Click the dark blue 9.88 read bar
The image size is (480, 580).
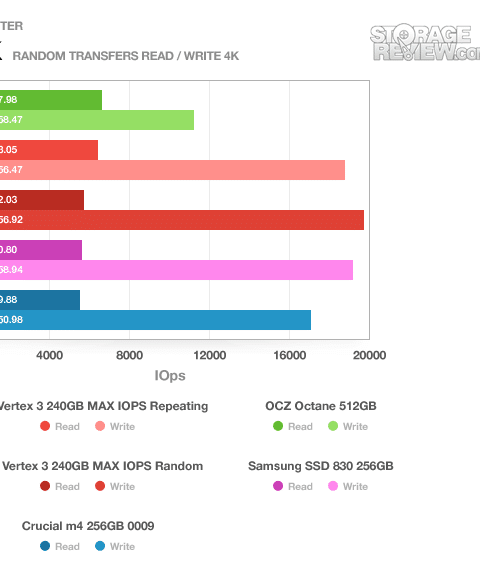tap(40, 300)
